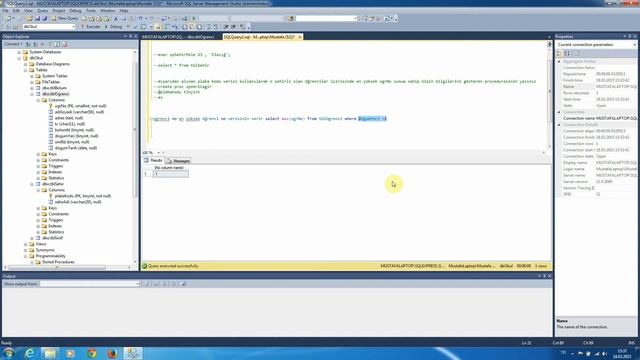Select the bolumId column
The height and width of the screenshot is (360, 640).
(x=74, y=130)
